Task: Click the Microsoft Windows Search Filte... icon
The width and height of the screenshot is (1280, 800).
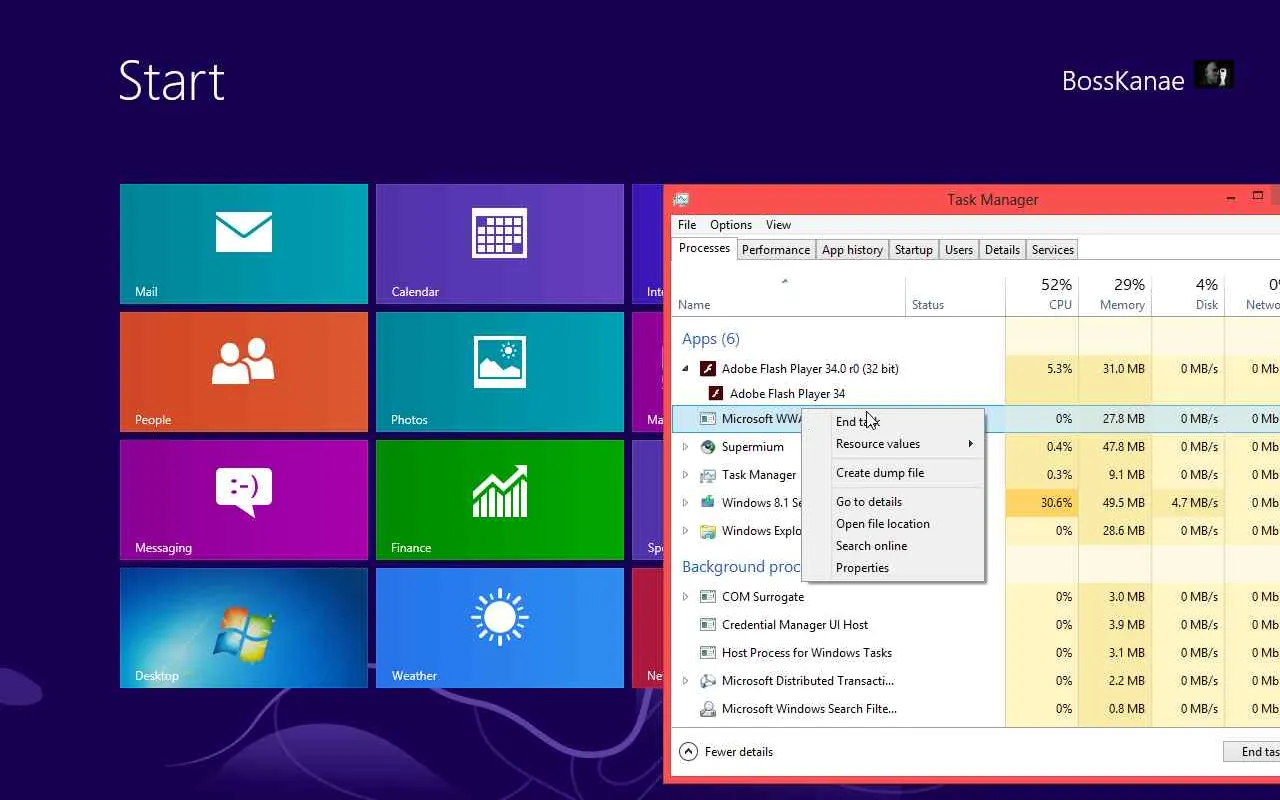Action: (x=708, y=709)
